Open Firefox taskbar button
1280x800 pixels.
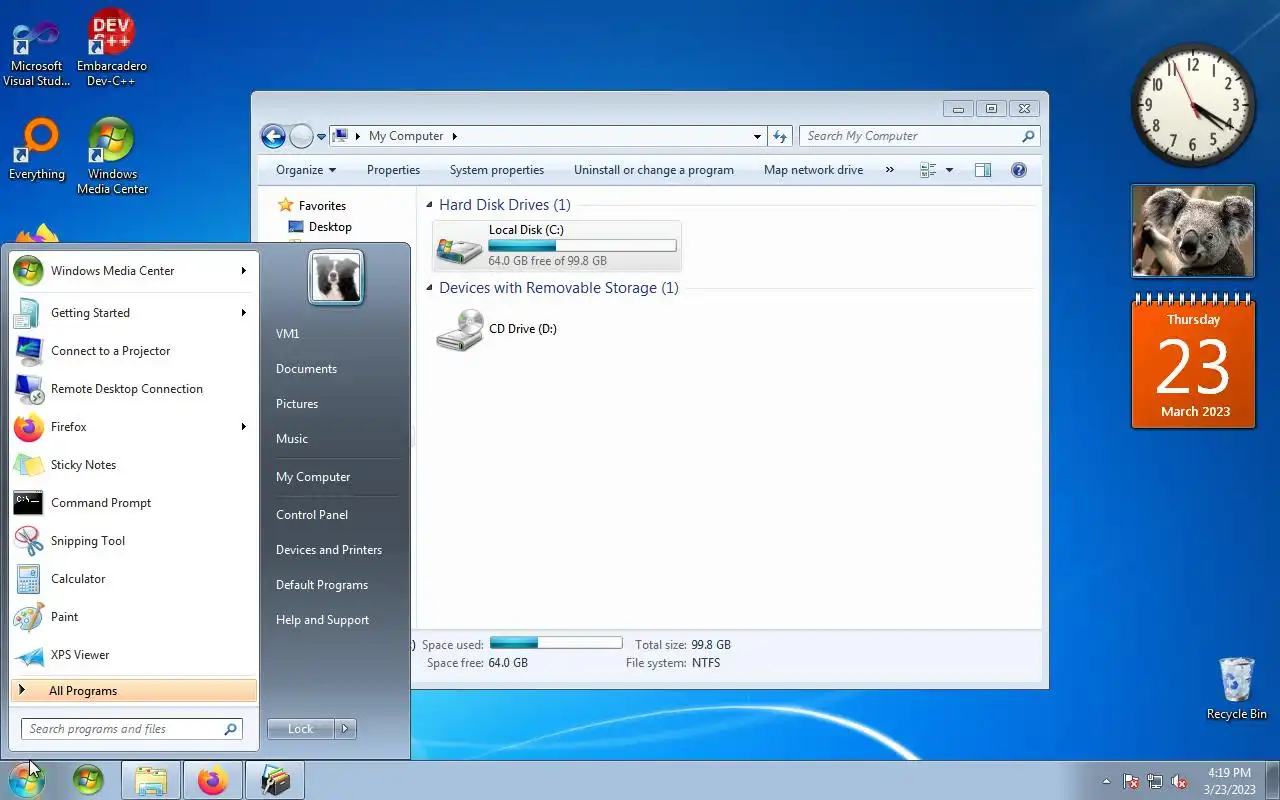[212, 780]
